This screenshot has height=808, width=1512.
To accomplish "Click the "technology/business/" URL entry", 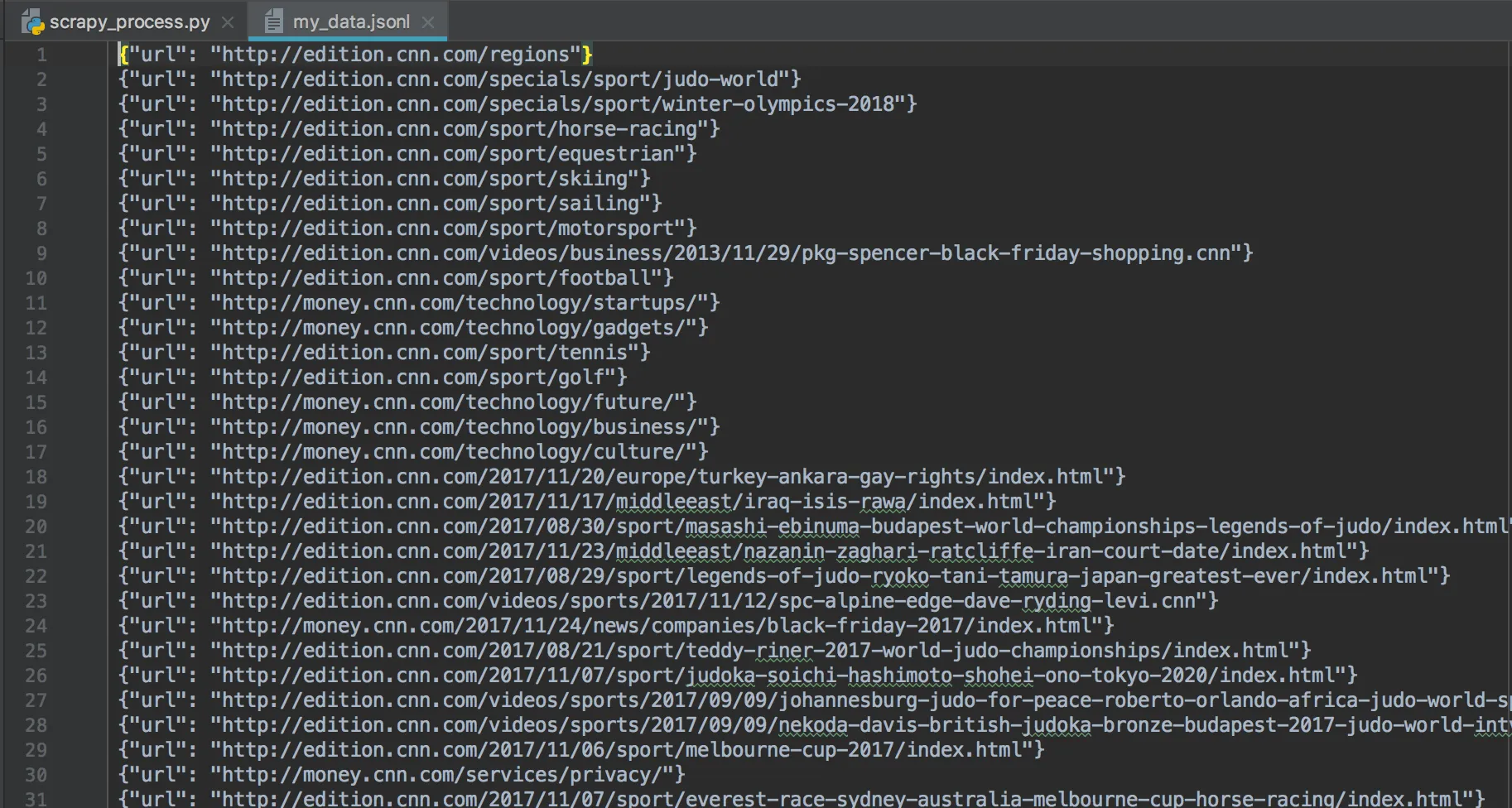I will point(419,427).
